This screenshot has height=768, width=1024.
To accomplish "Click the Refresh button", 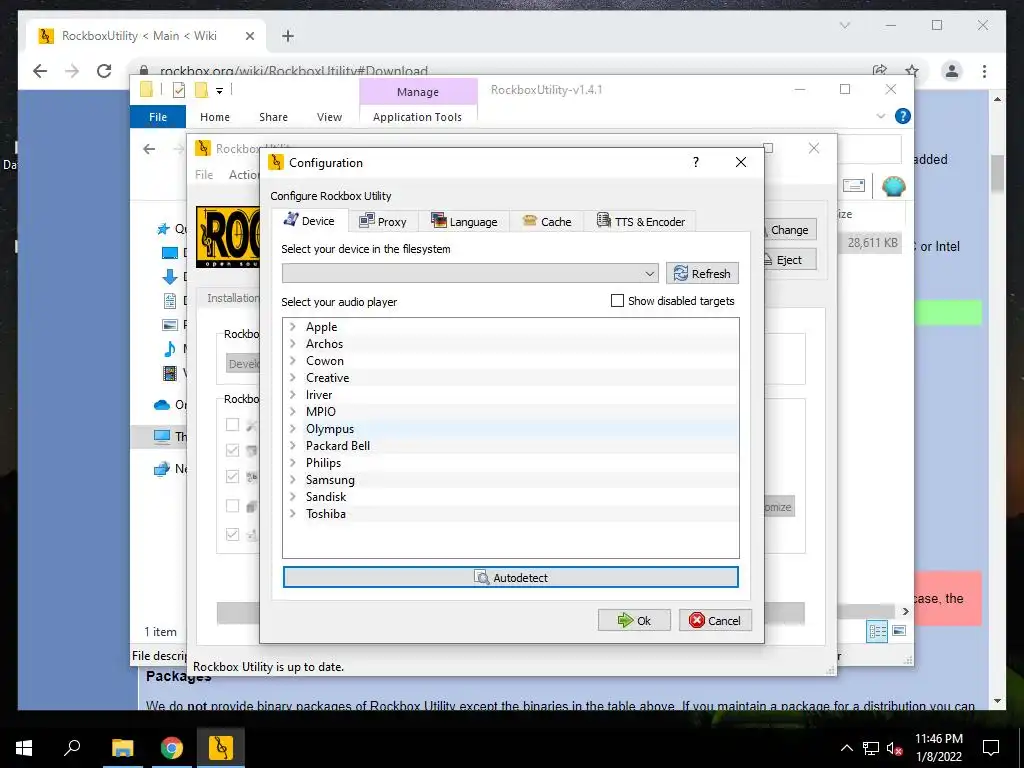I will (702, 273).
